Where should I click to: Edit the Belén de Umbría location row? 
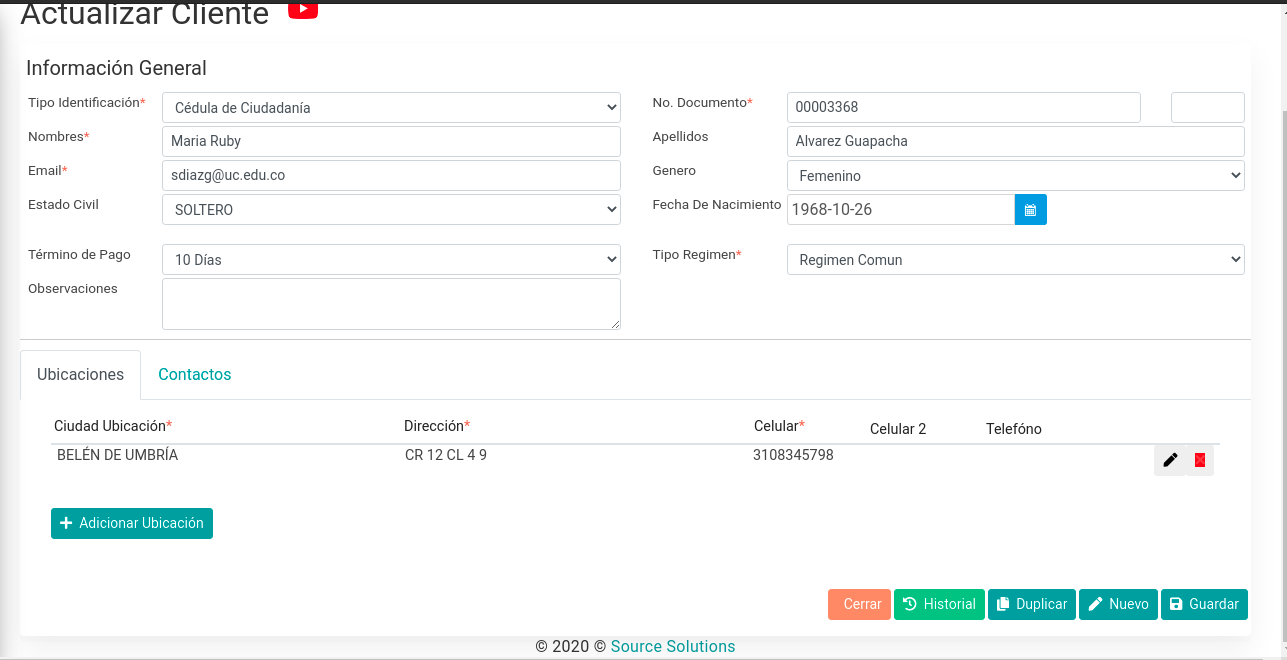pos(1170,460)
